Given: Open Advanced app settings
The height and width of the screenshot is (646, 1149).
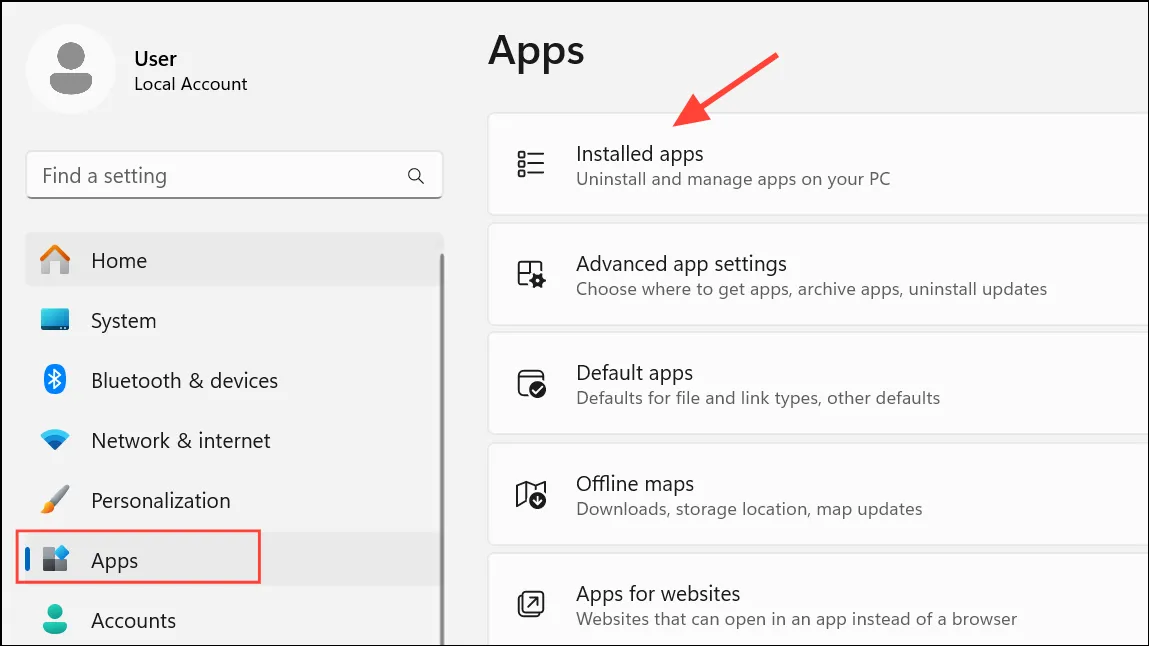Looking at the screenshot, I should coord(819,274).
